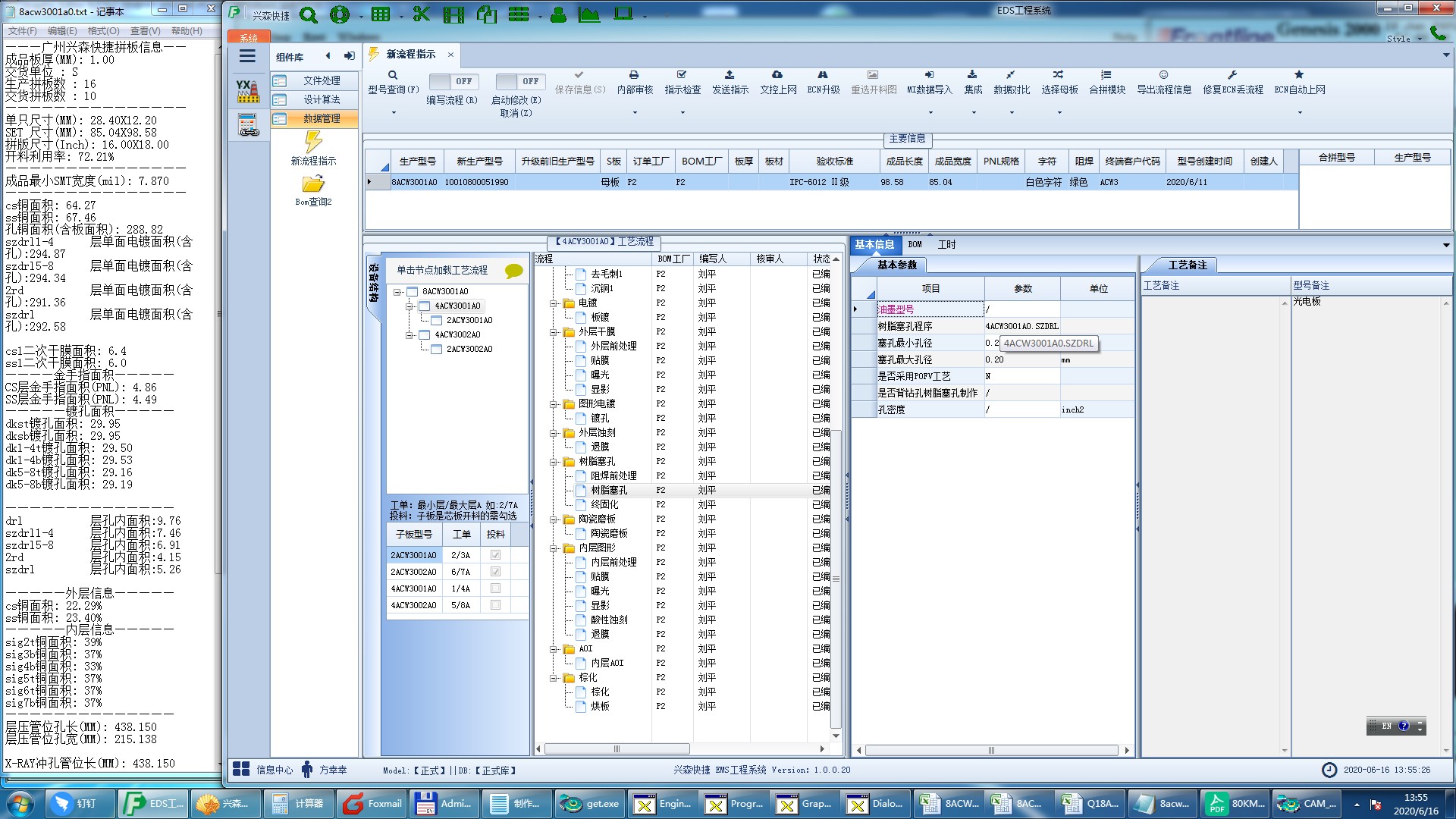Select 设计算法 in component library

[x=321, y=99]
